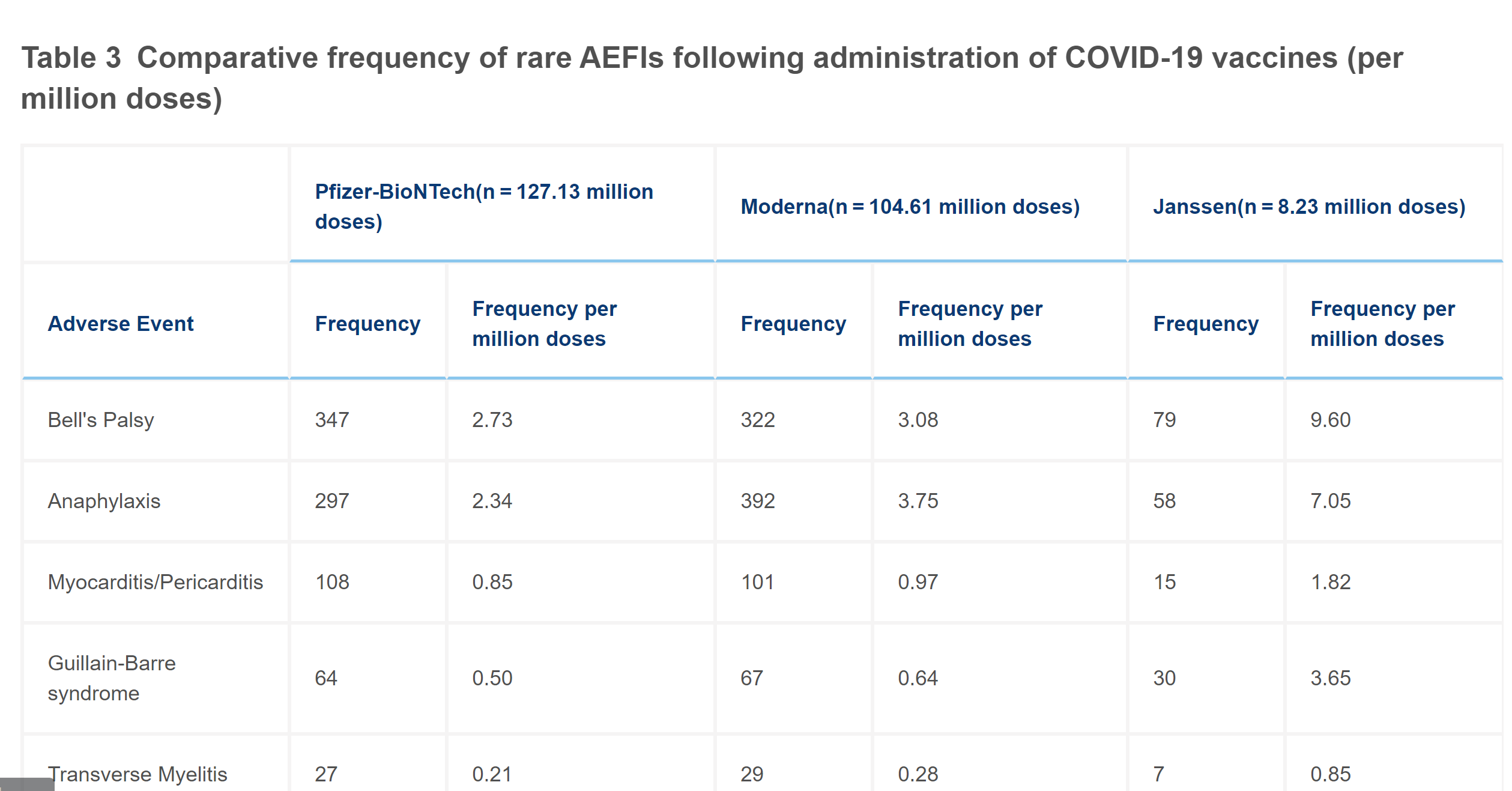
Task: Click Janssen Guillain-Barre rate 3.65
Action: (x=1331, y=678)
